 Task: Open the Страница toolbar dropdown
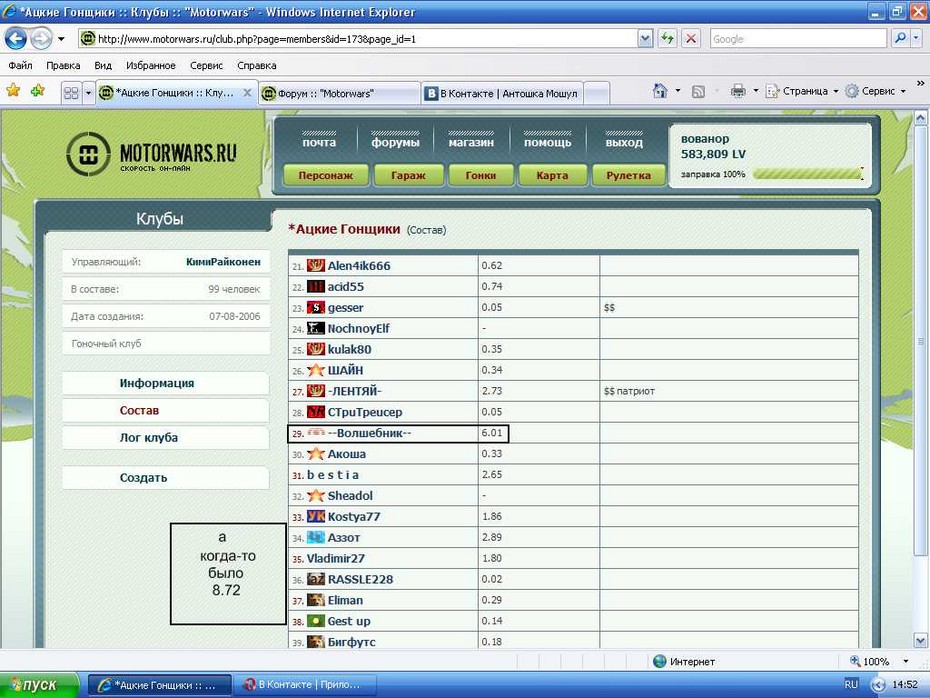(x=802, y=91)
